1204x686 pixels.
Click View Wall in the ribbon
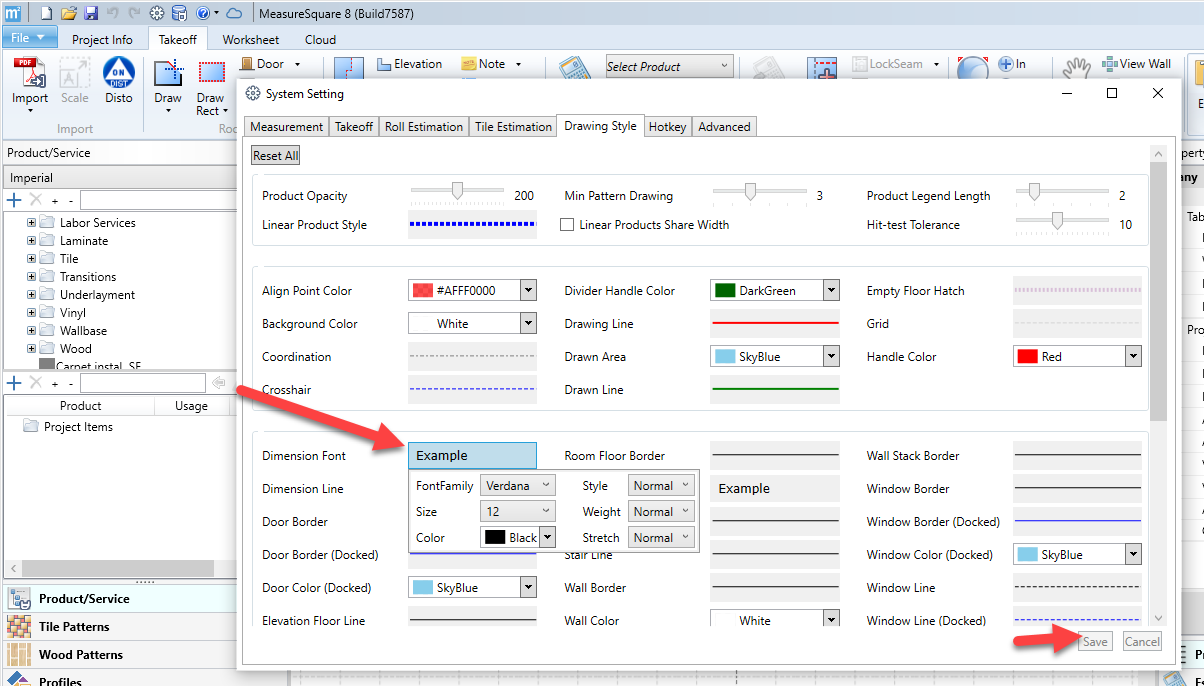(x=1136, y=64)
